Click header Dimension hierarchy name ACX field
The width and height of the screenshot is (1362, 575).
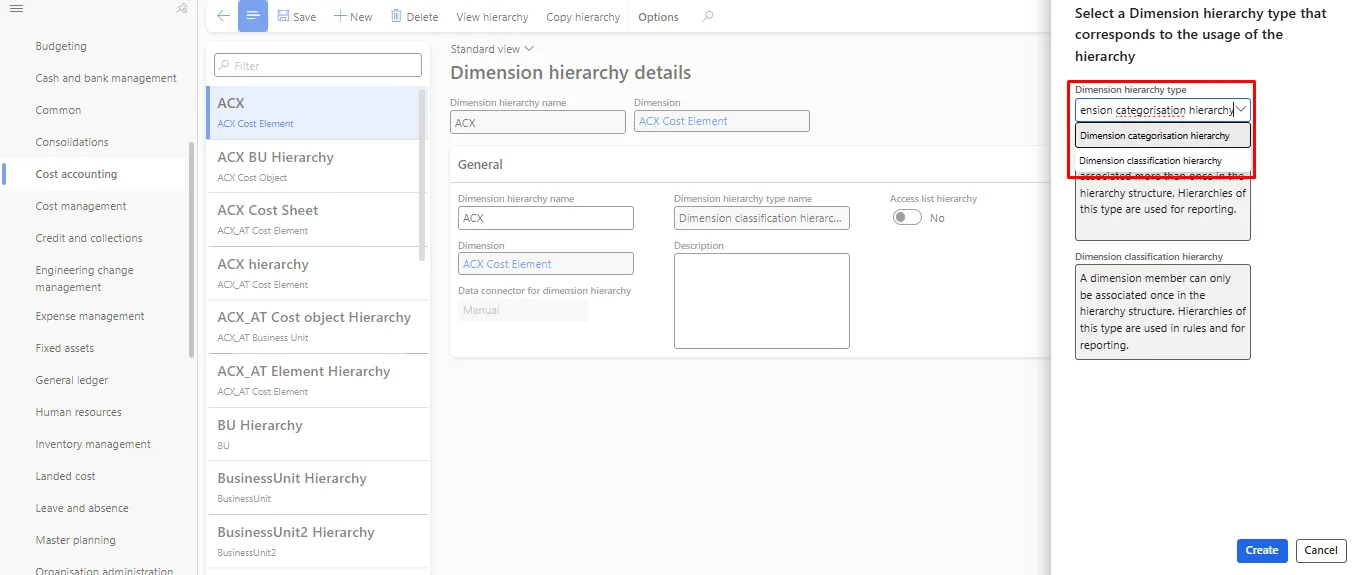coord(538,121)
